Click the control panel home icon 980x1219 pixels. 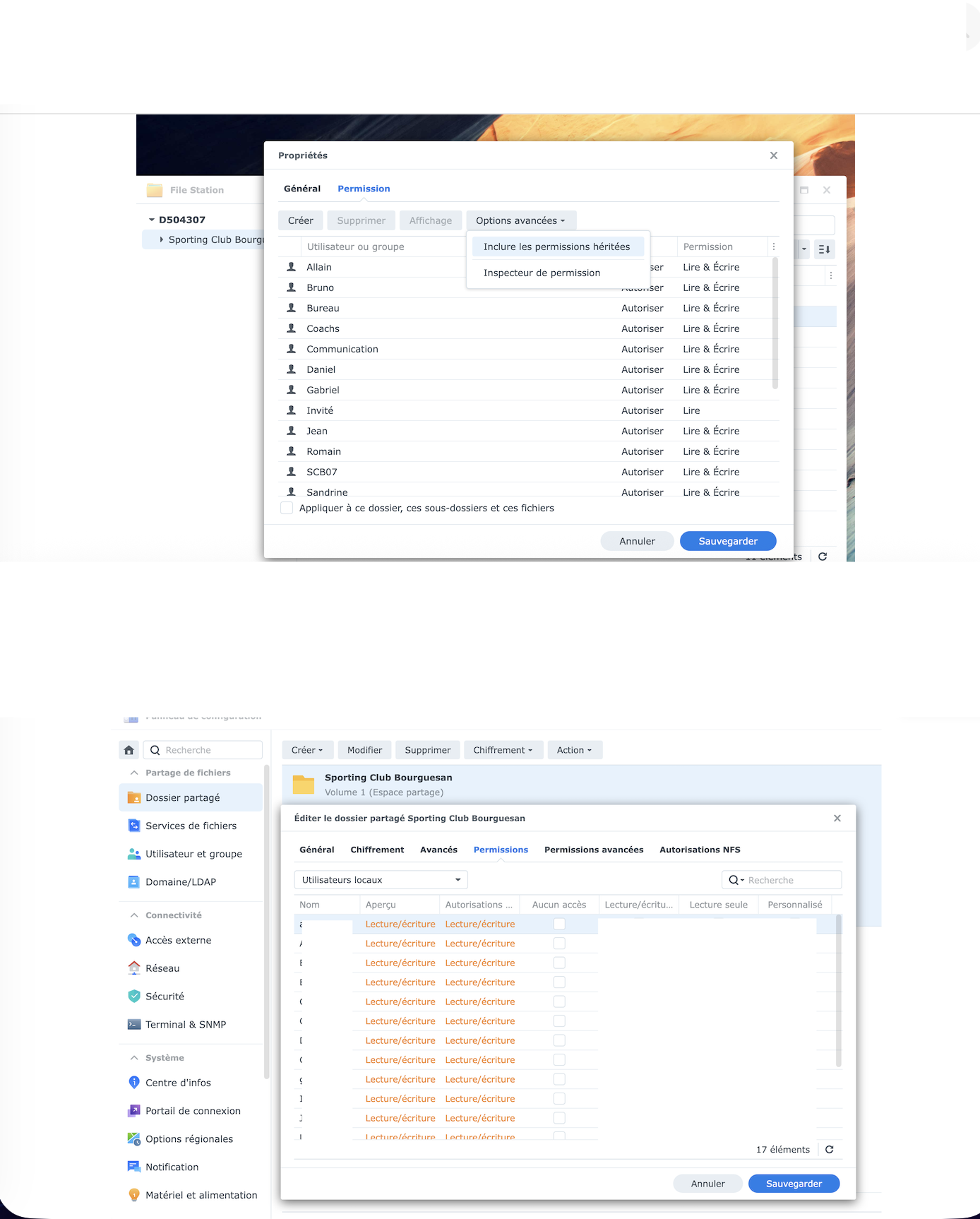pyautogui.click(x=129, y=750)
